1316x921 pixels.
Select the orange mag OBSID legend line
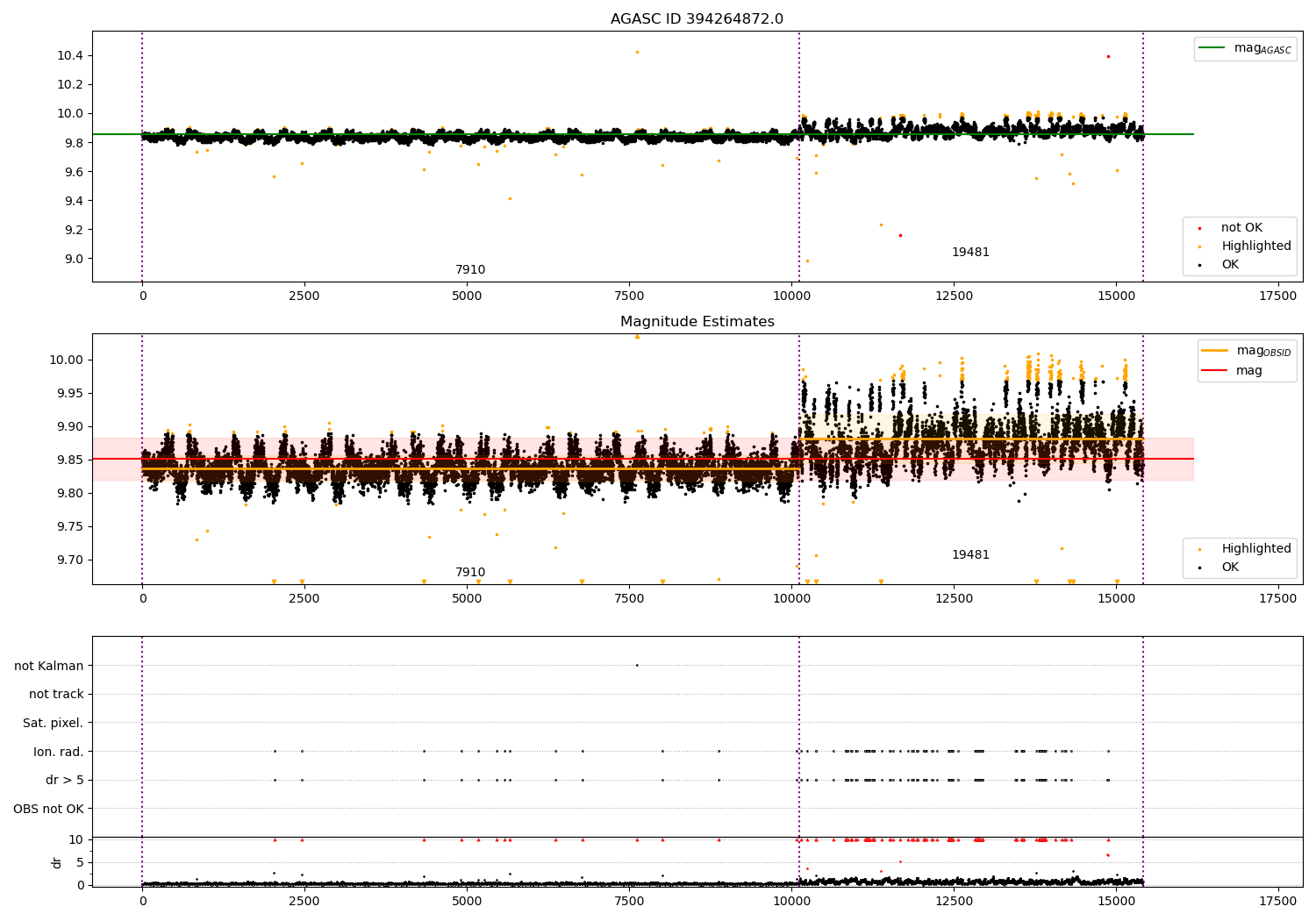tap(1214, 351)
